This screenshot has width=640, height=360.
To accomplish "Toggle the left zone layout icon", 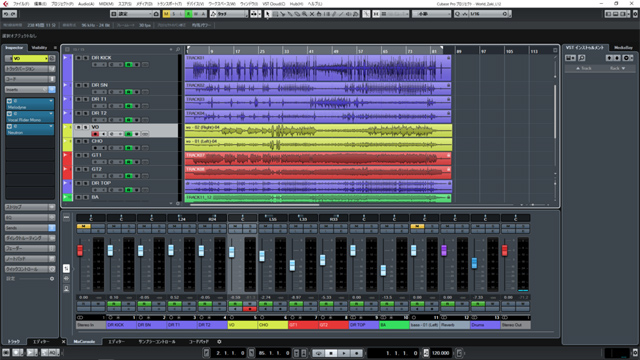I will pyautogui.click(x=608, y=14).
